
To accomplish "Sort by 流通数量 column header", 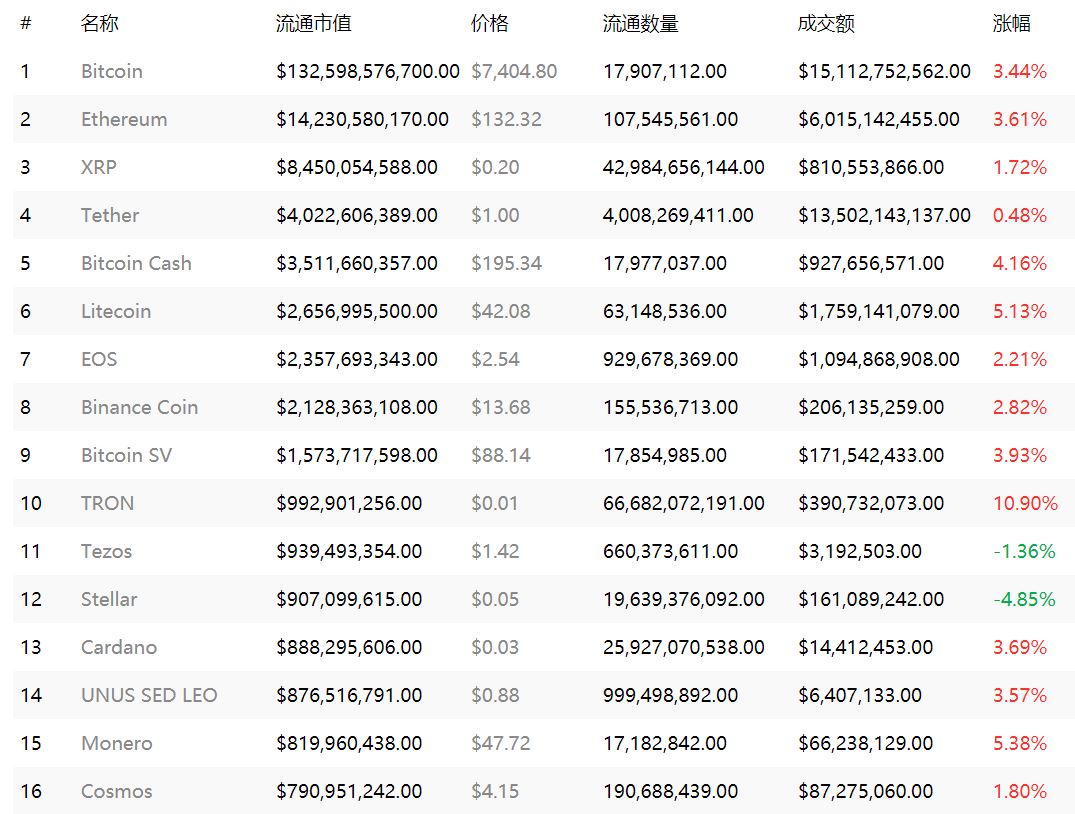I will pyautogui.click(x=640, y=23).
